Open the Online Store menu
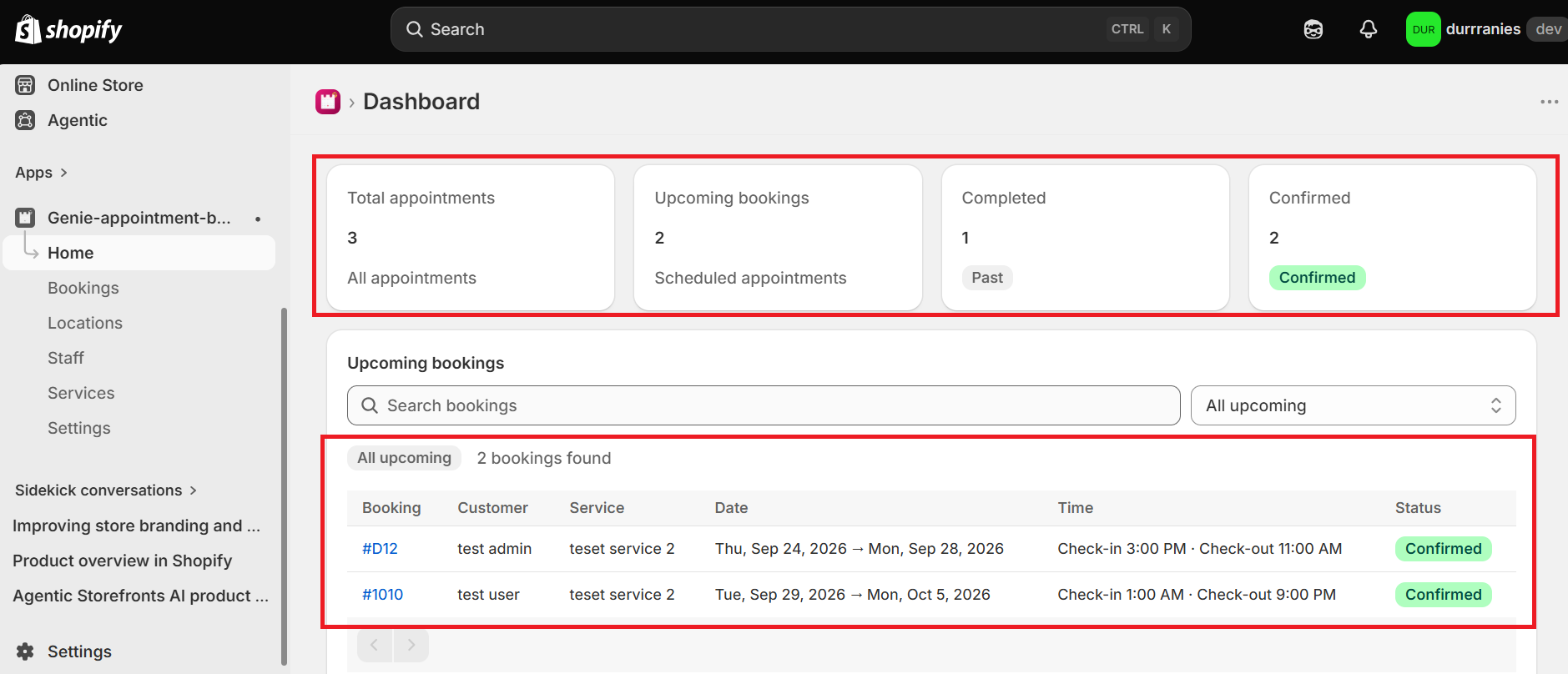Viewport: 1568px width, 674px height. pos(95,85)
